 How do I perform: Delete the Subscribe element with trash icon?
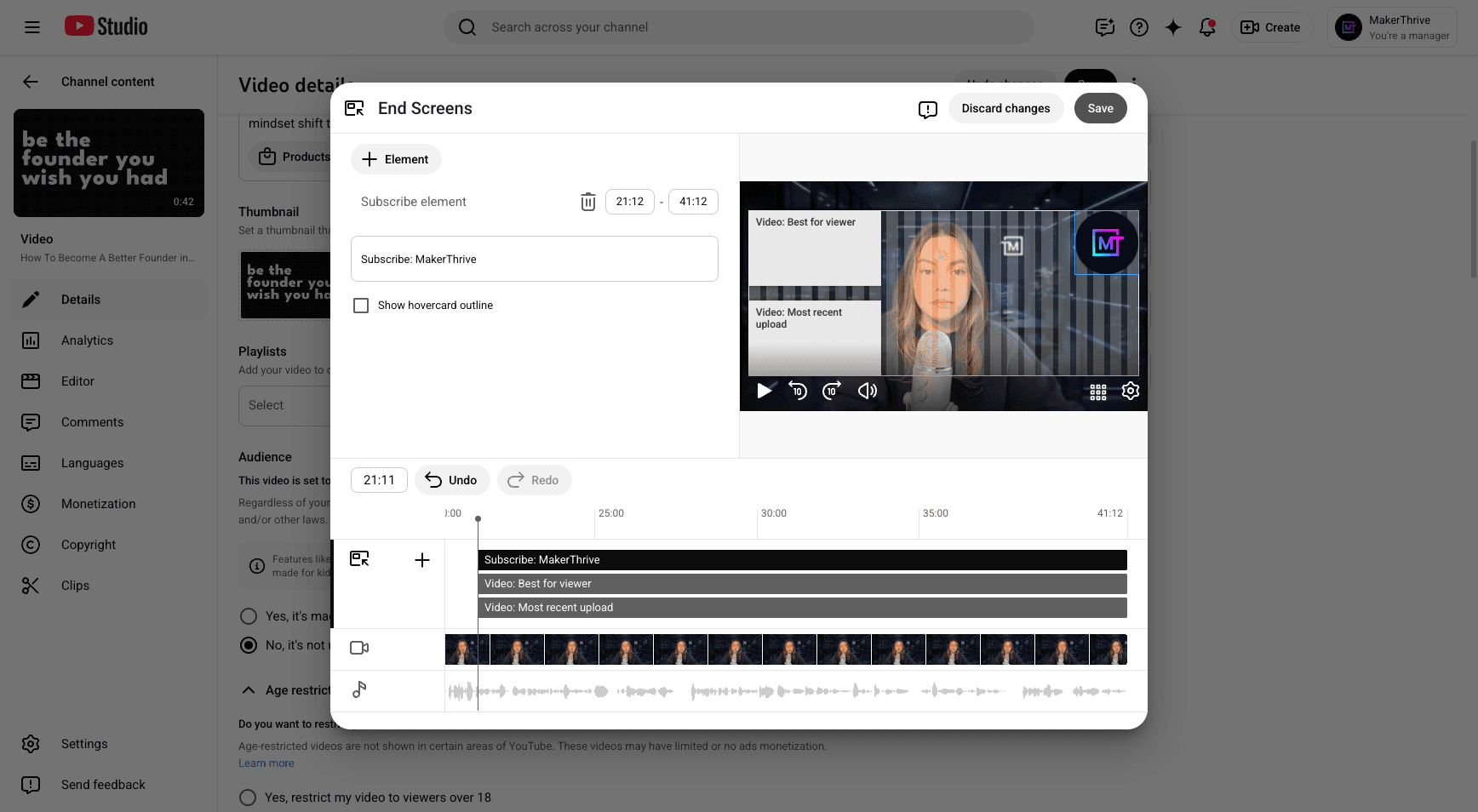tap(588, 202)
